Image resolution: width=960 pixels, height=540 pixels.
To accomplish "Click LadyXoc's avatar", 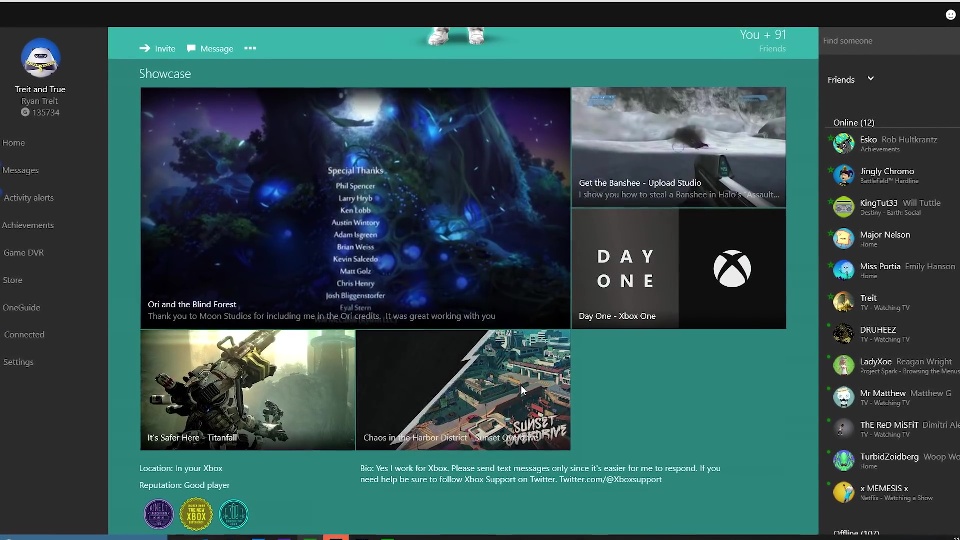I will click(843, 366).
